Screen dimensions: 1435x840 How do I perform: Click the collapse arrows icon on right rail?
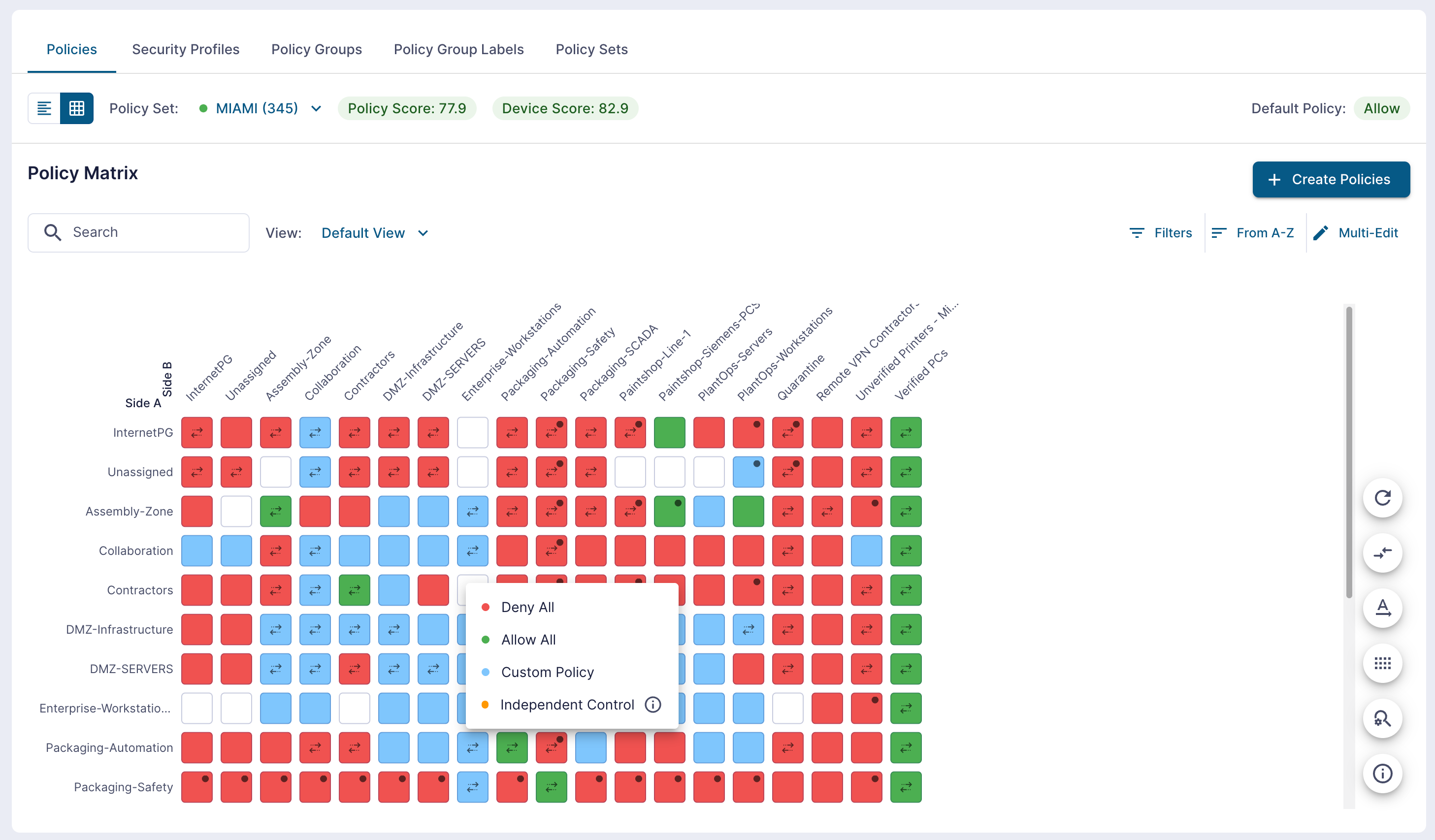click(x=1382, y=553)
